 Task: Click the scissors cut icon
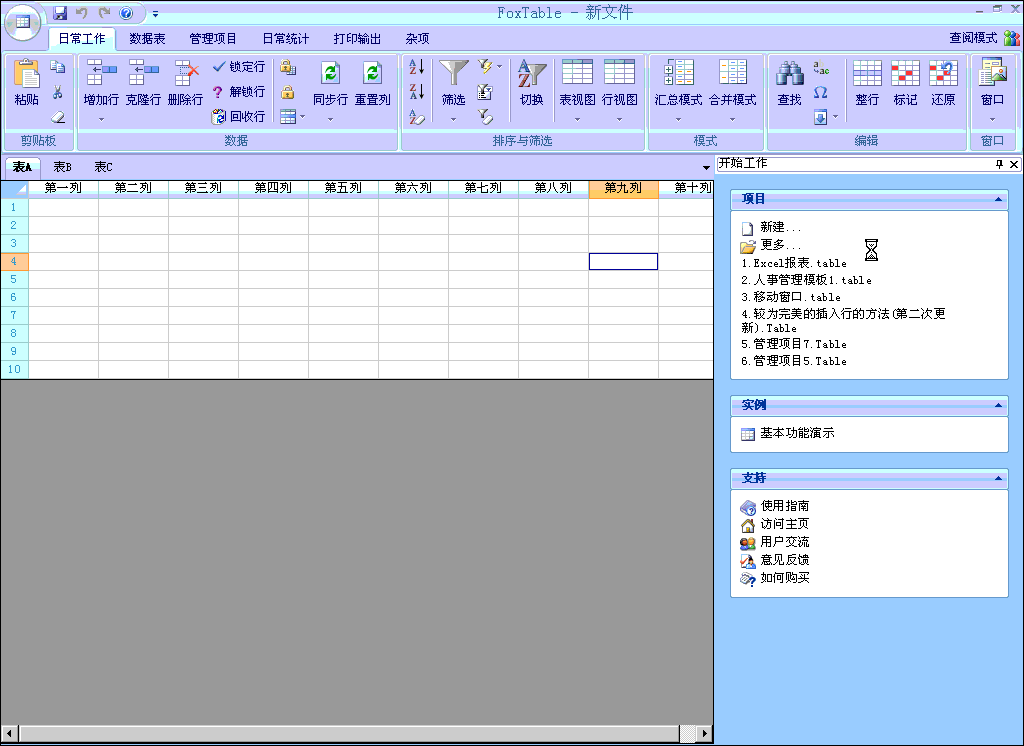pyautogui.click(x=58, y=92)
